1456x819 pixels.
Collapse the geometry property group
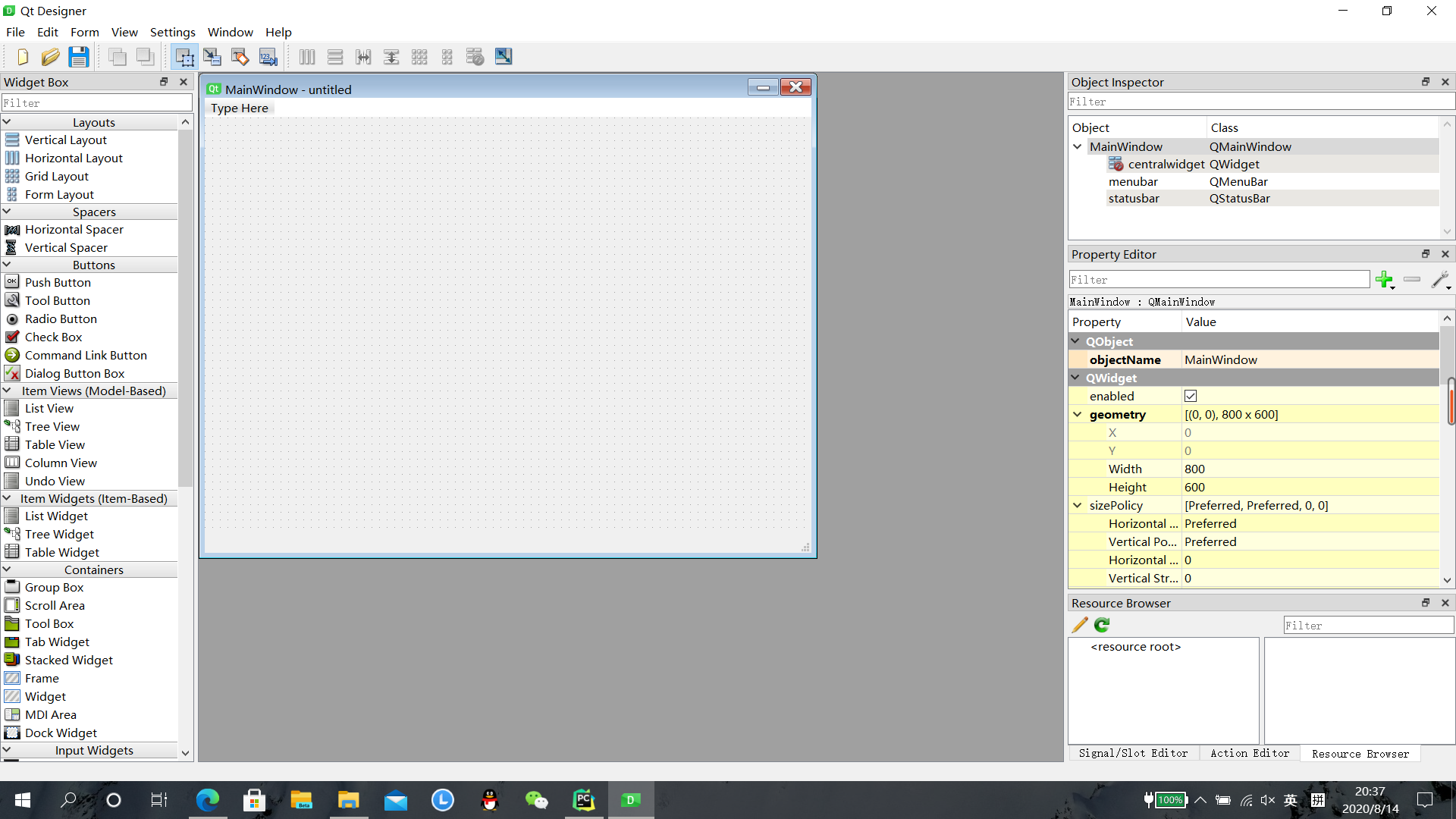[1078, 414]
